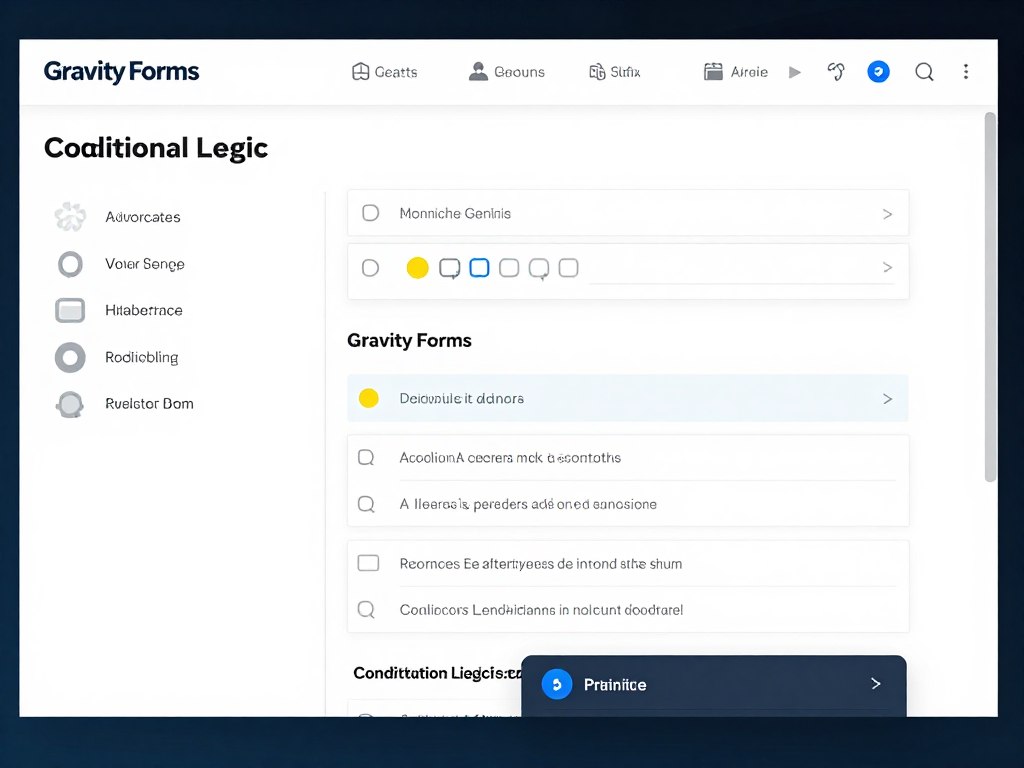Expand the Monniche Geniris row chevron

tap(887, 214)
